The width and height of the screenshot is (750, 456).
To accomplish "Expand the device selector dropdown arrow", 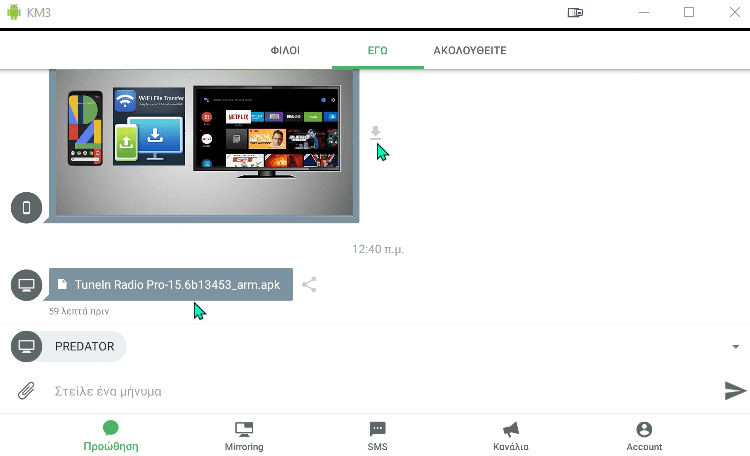I will (x=736, y=346).
